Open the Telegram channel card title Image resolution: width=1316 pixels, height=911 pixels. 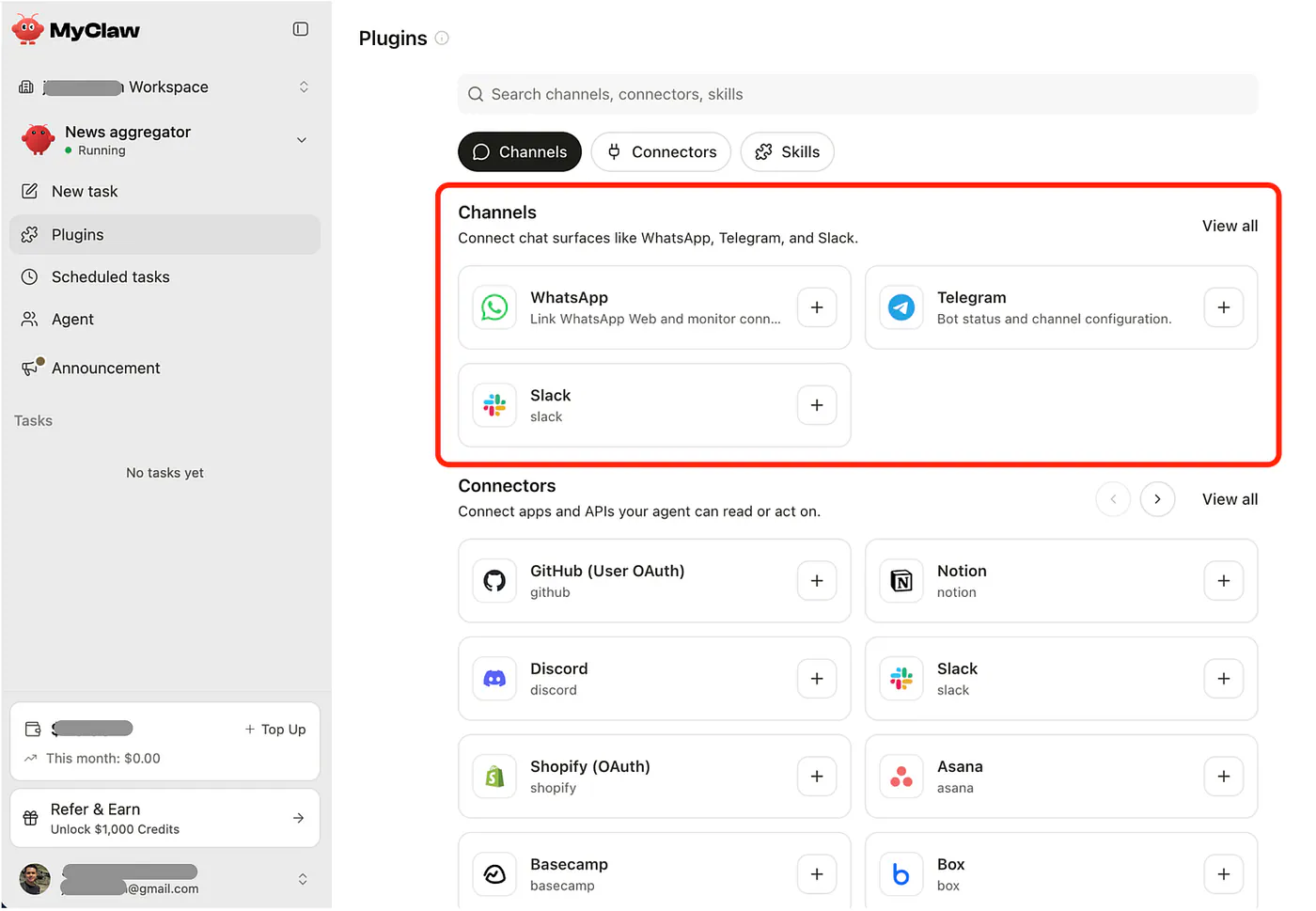pyautogui.click(x=971, y=298)
